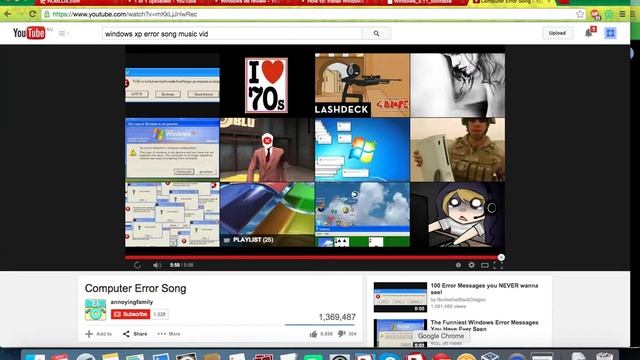Click the annoyingfamily channel avatar
640x360 pixels.
coord(96,309)
